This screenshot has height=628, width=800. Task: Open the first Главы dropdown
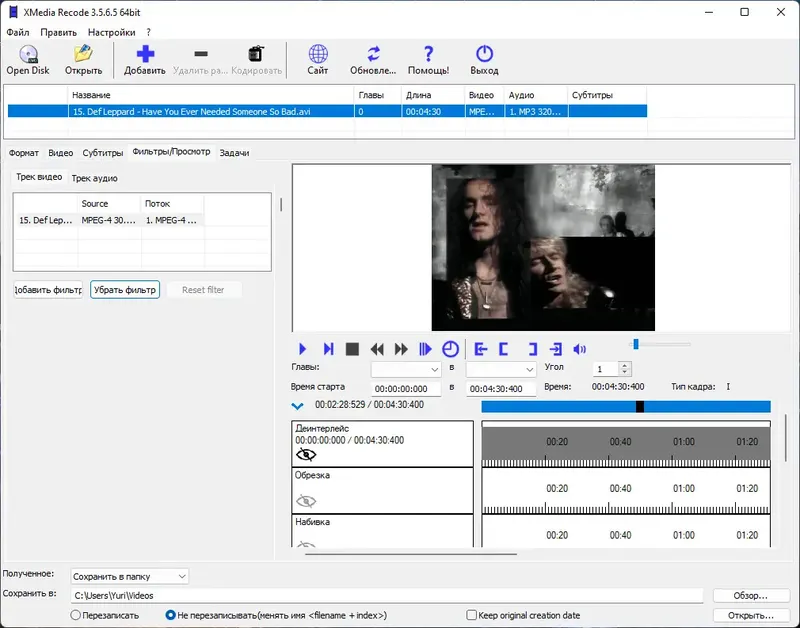tap(406, 369)
